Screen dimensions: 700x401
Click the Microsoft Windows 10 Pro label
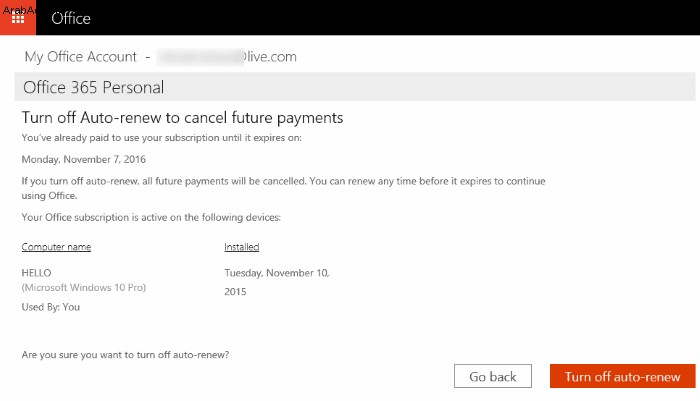(x=84, y=288)
